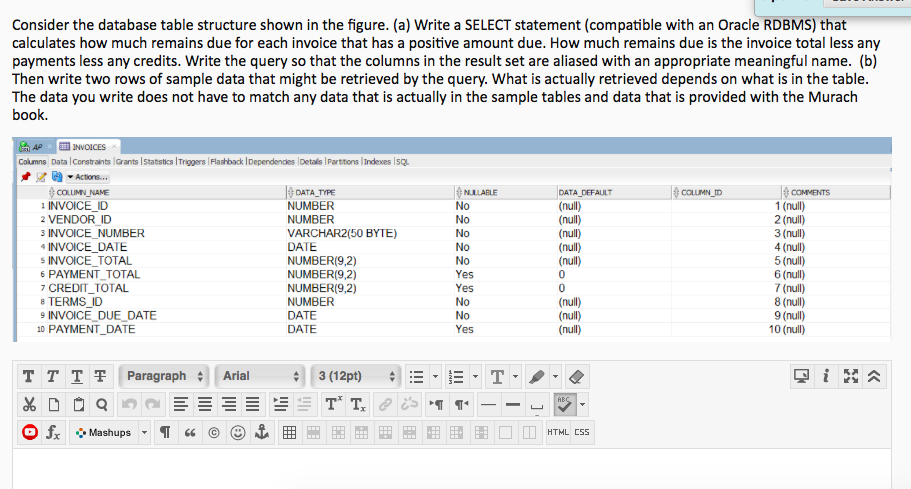Copy text with the page icon
The height and width of the screenshot is (489, 911).
pyautogui.click(x=53, y=404)
